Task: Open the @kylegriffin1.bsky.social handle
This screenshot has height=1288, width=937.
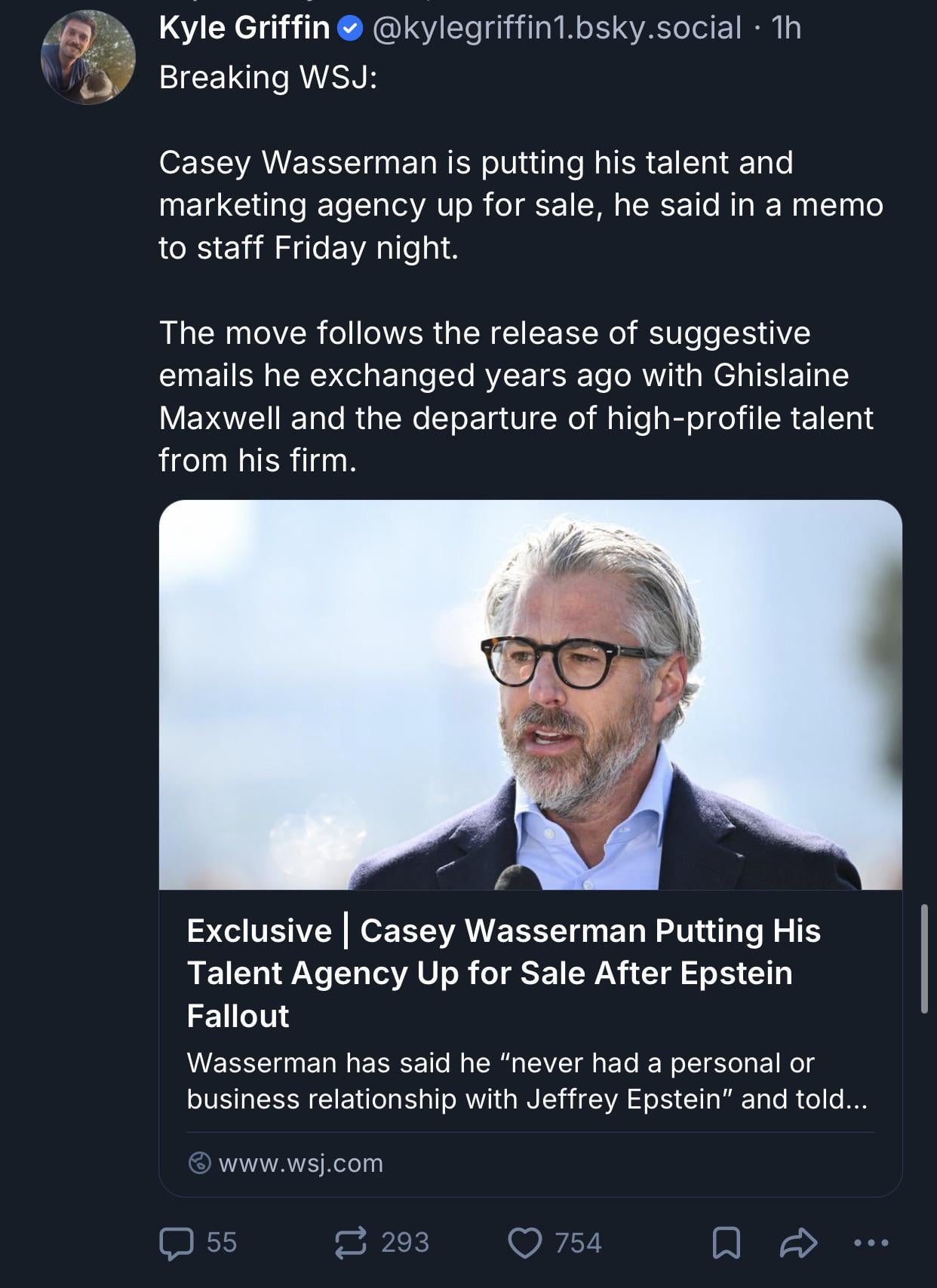Action: [x=557, y=29]
